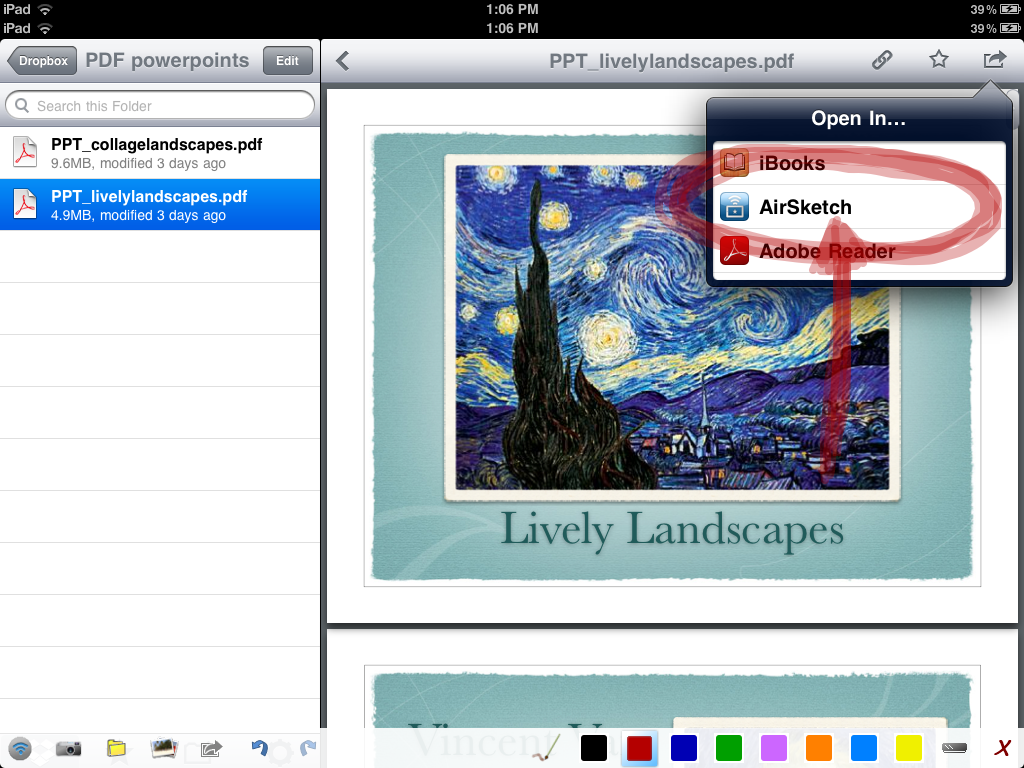Redo the last stroke
The image size is (1024, 768).
point(308,748)
